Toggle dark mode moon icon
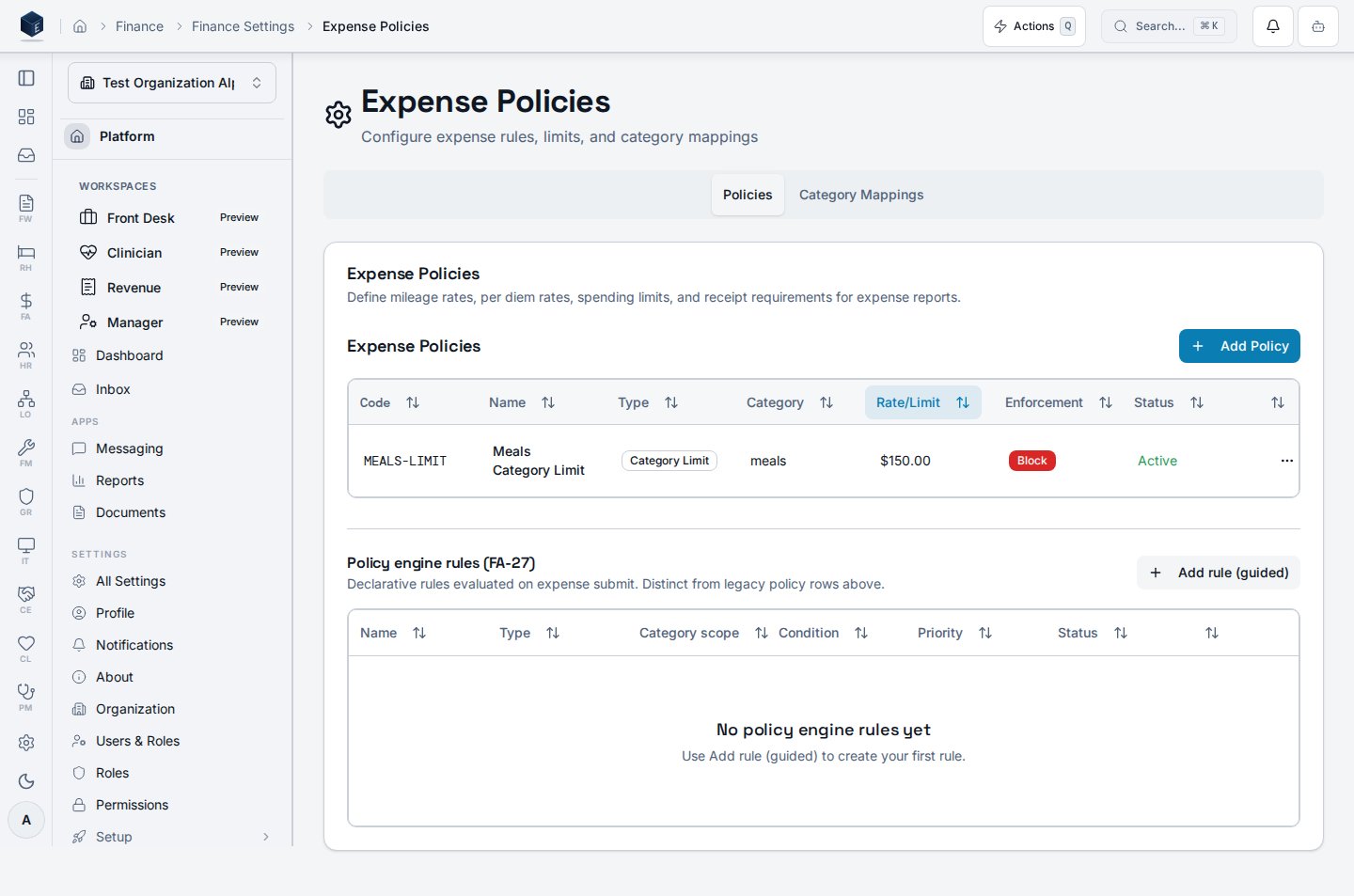Screen dimensions: 1354x896 pyautogui.click(x=26, y=781)
